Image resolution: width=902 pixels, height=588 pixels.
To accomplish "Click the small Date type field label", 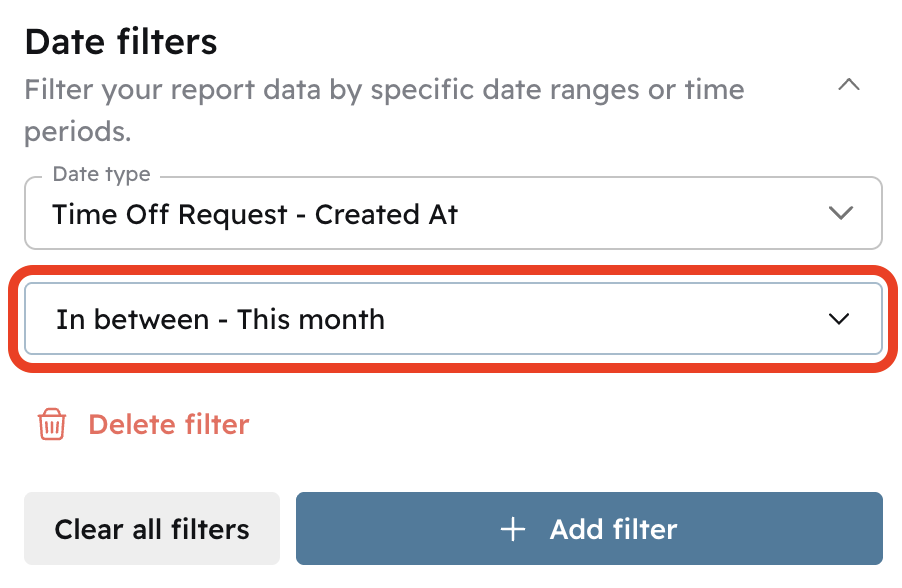I will [101, 174].
